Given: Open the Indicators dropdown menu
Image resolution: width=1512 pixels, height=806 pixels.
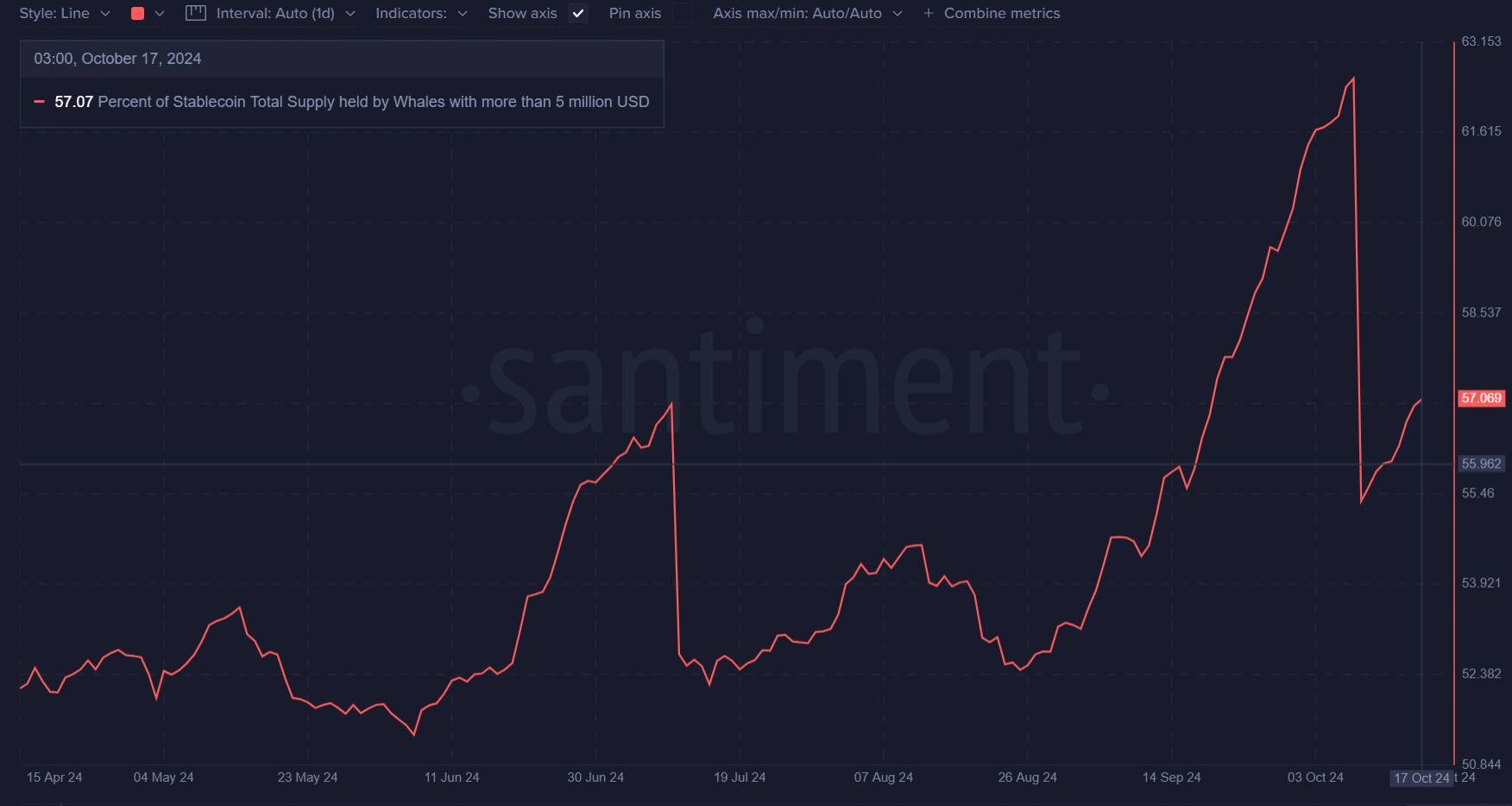Looking at the screenshot, I should click(421, 14).
